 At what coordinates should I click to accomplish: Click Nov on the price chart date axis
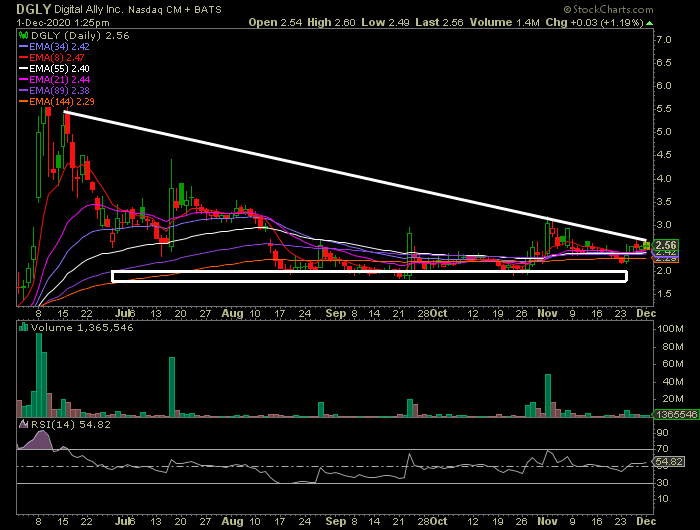click(x=547, y=313)
